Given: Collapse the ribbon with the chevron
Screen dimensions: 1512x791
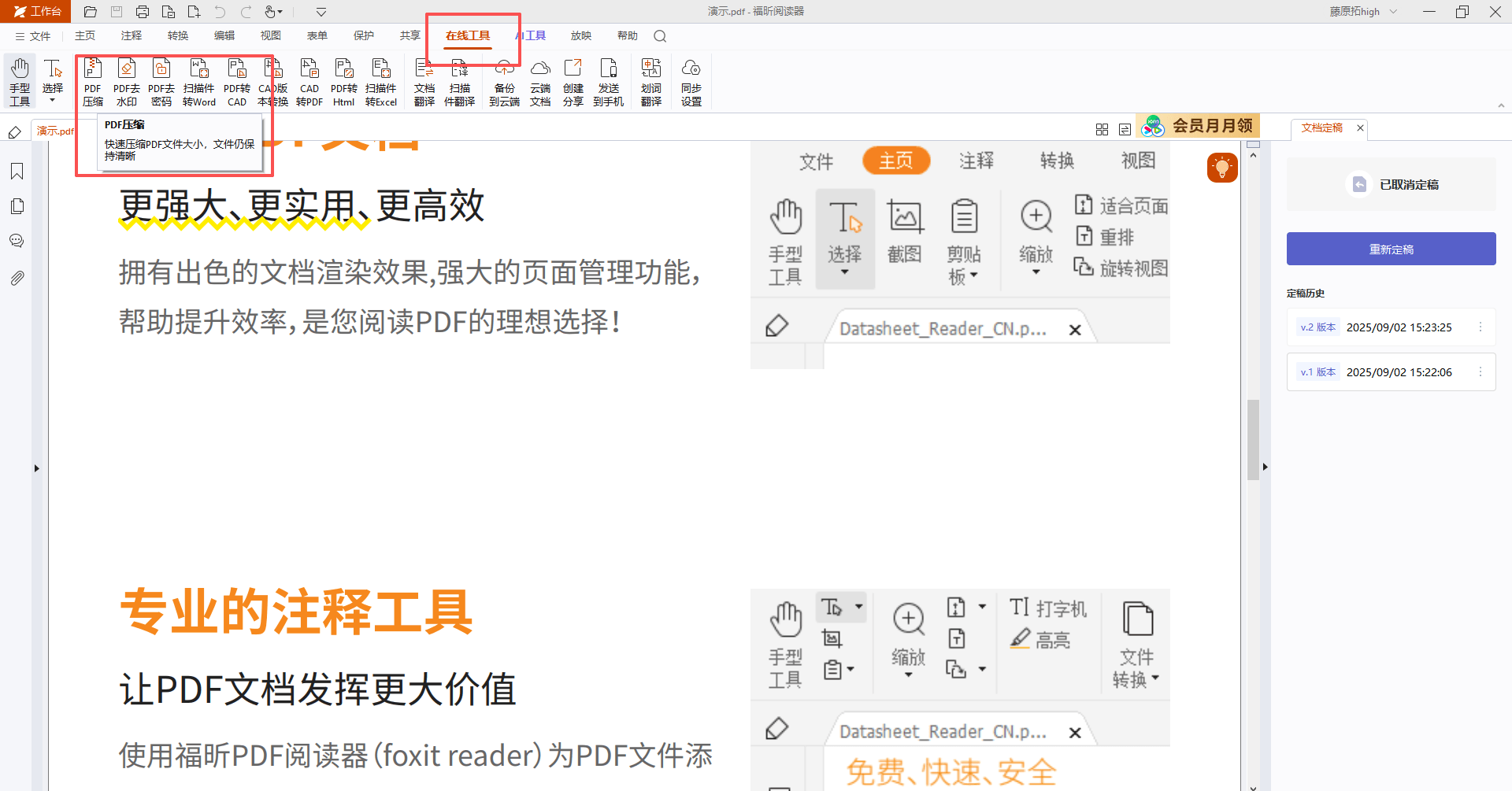Looking at the screenshot, I should (x=1501, y=105).
